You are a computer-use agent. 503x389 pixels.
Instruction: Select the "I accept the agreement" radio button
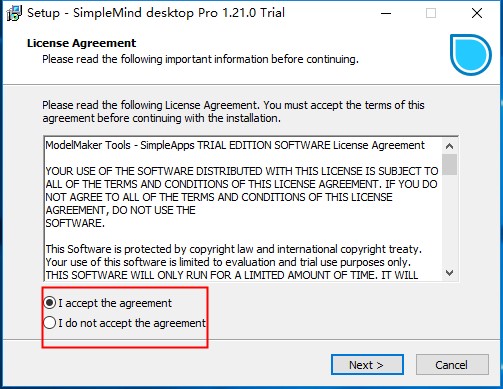[50, 303]
